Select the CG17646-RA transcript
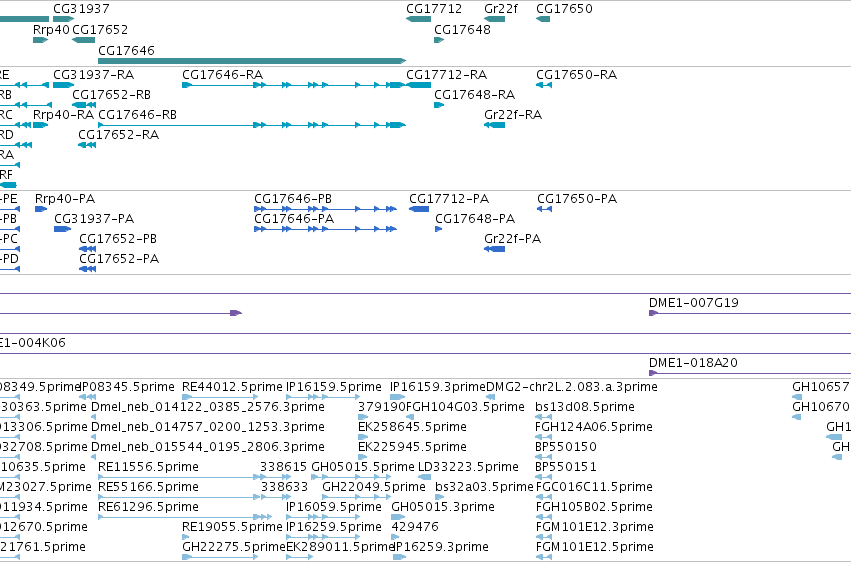This screenshot has height=562, width=851. (294, 85)
